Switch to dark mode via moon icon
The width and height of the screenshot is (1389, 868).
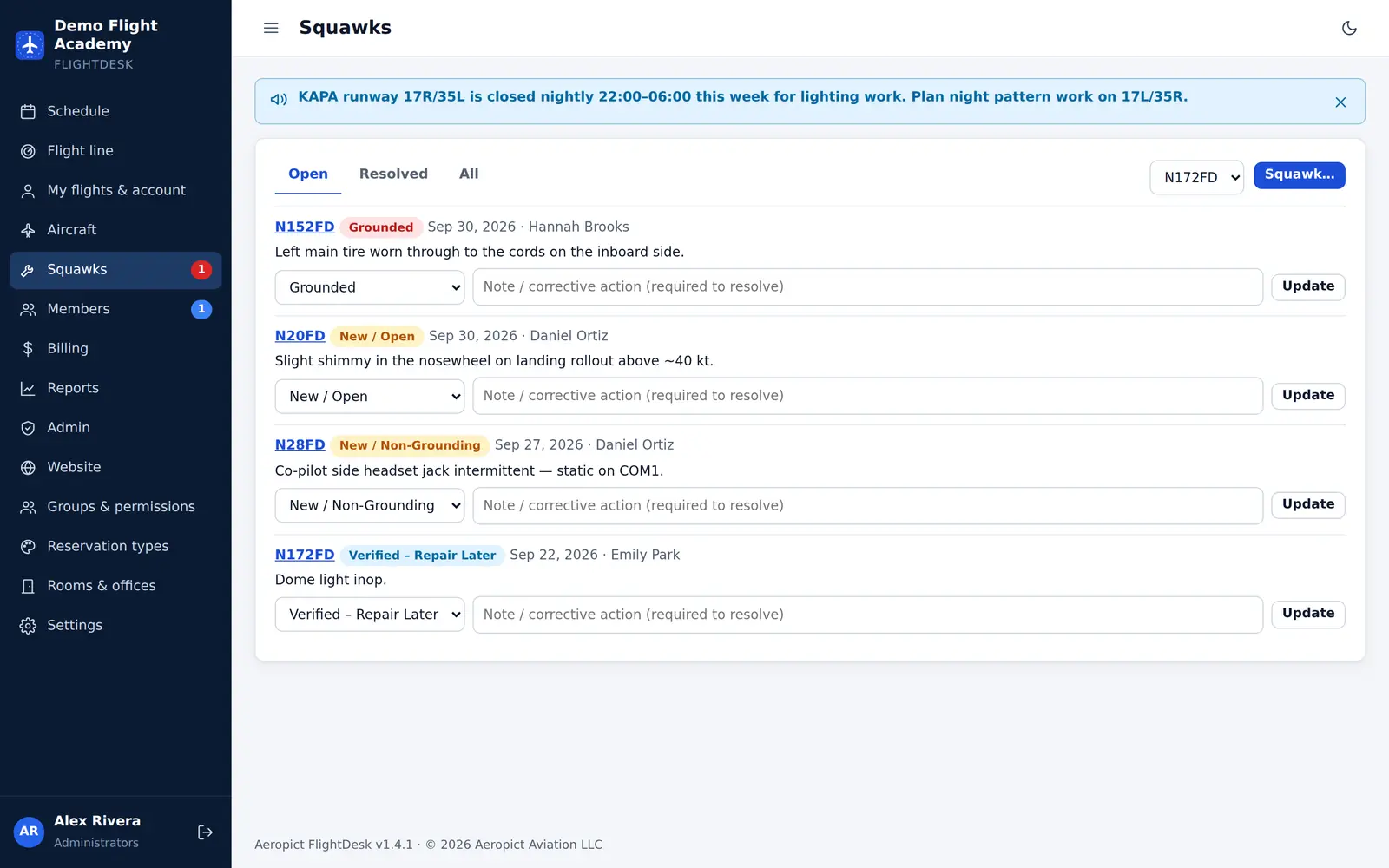(x=1349, y=28)
